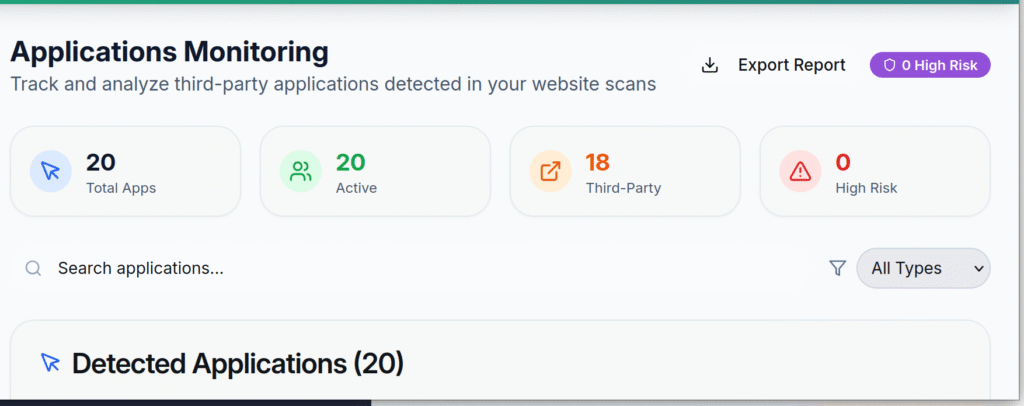
Task: Select the Third-Party stat card
Action: 625,171
